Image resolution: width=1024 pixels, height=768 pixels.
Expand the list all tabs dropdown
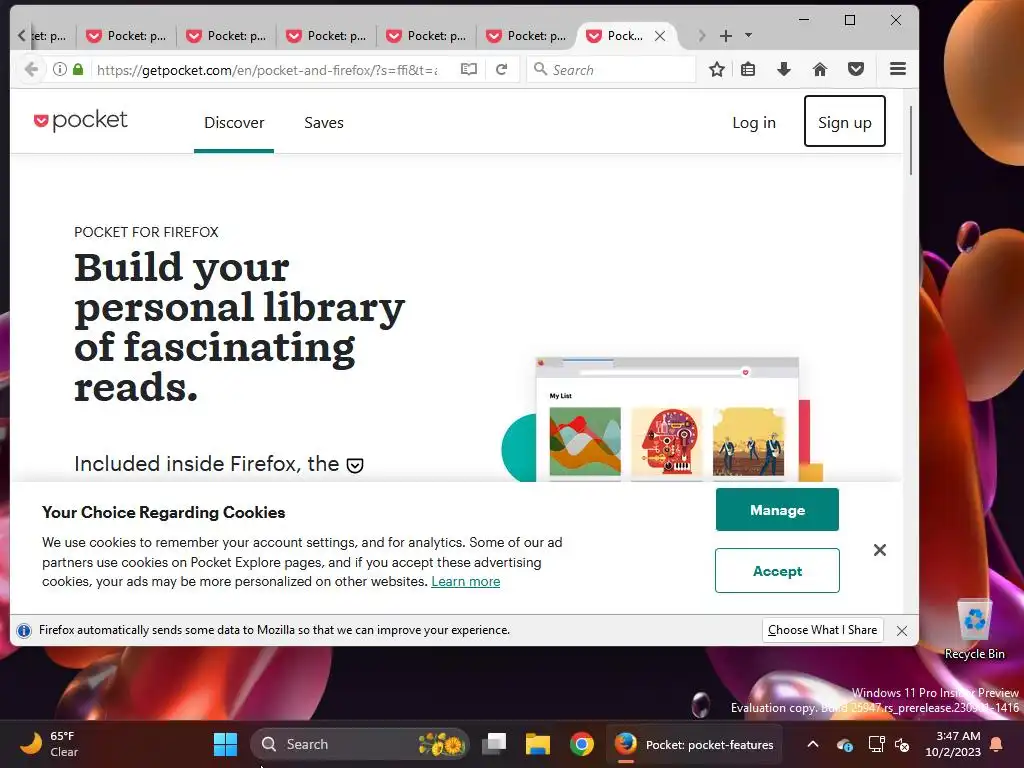[749, 36]
